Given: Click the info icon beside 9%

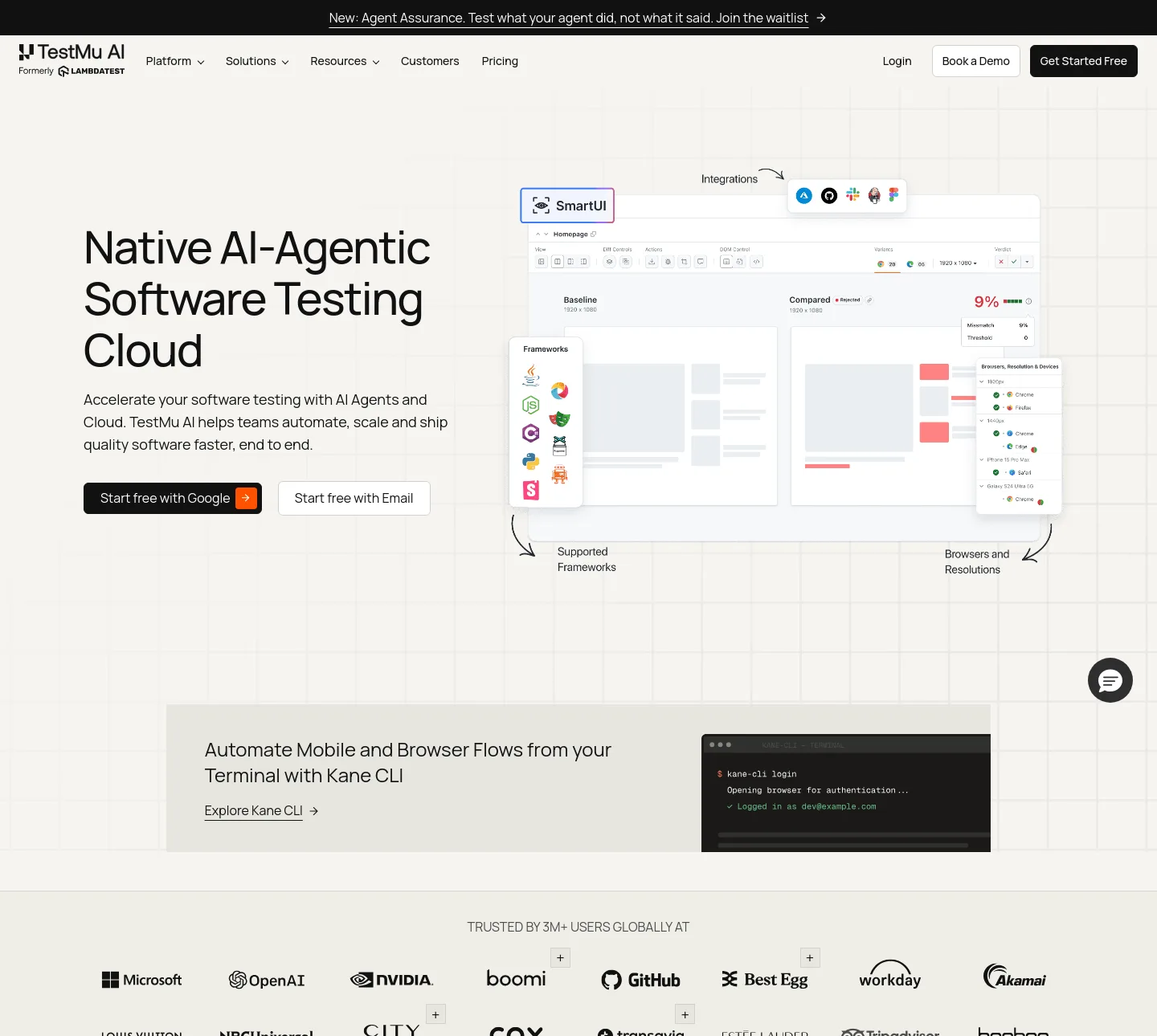Looking at the screenshot, I should tap(1028, 301).
